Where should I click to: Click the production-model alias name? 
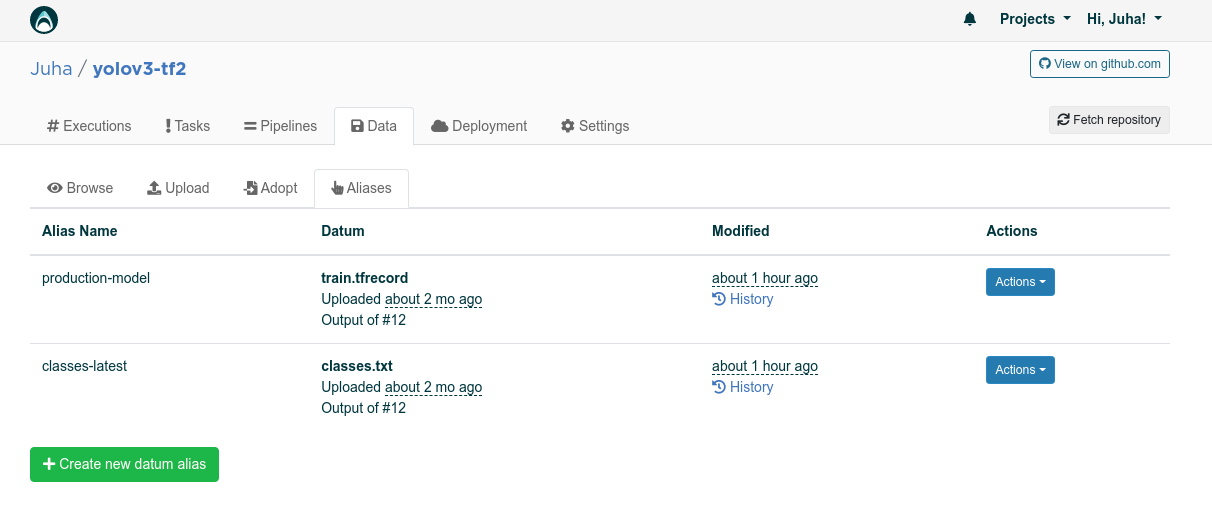(96, 278)
